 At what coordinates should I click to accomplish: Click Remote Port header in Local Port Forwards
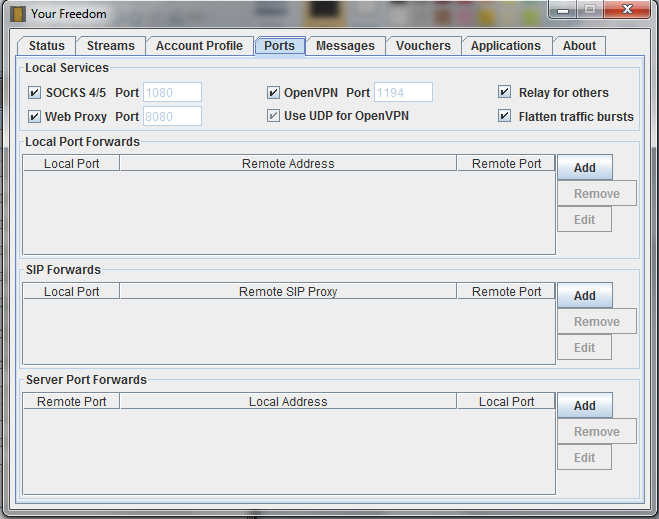pyautogui.click(x=506, y=163)
